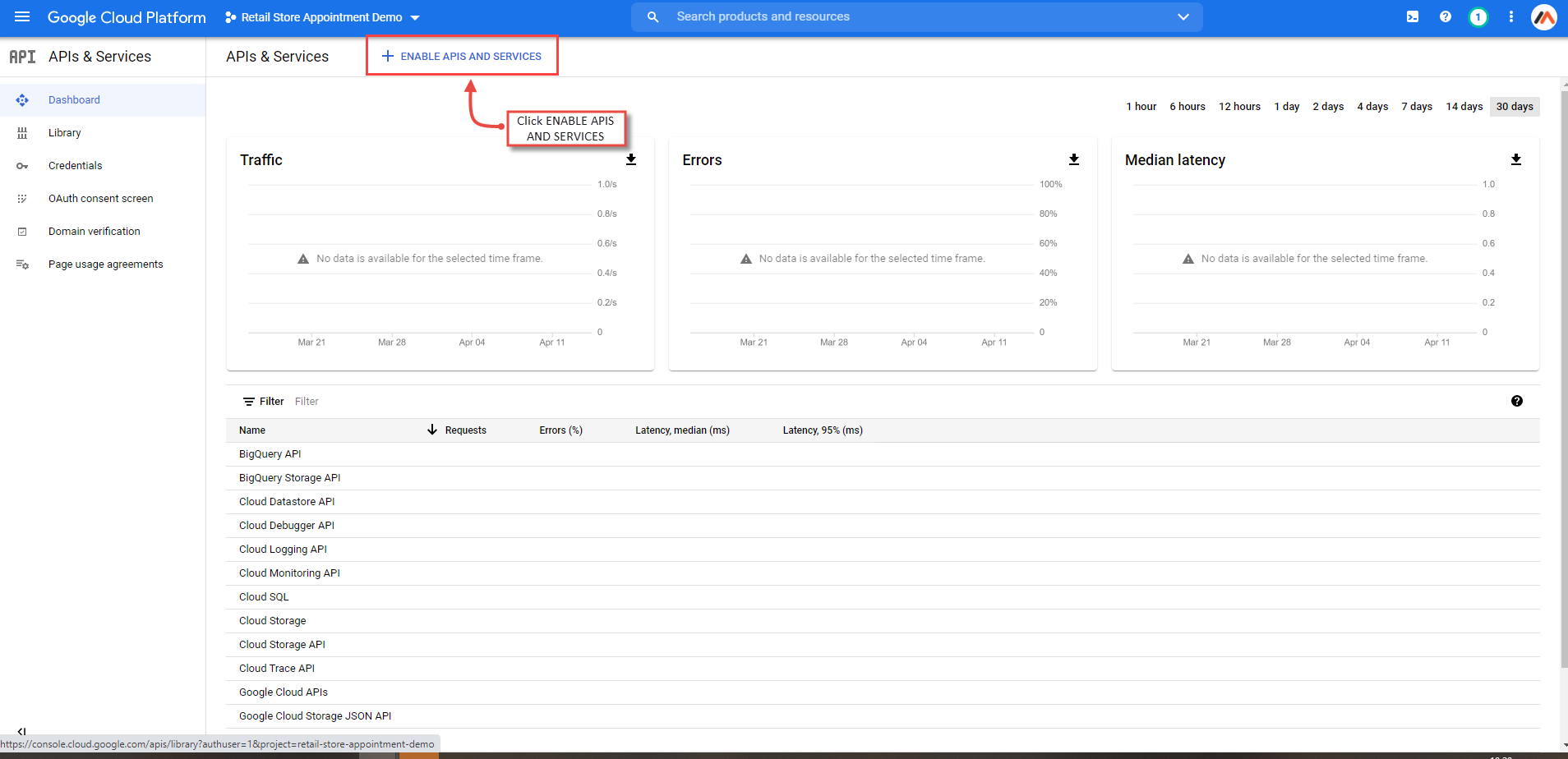
Task: Click the filter lines icon
Action: tap(248, 402)
